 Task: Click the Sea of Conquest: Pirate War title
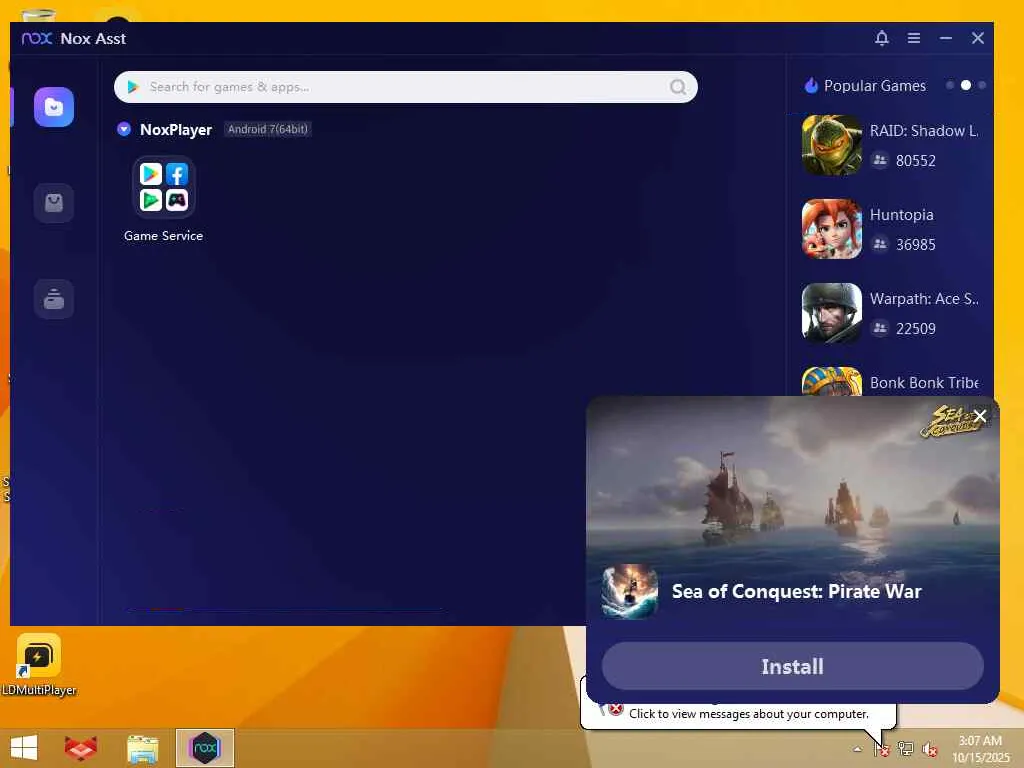click(x=796, y=591)
